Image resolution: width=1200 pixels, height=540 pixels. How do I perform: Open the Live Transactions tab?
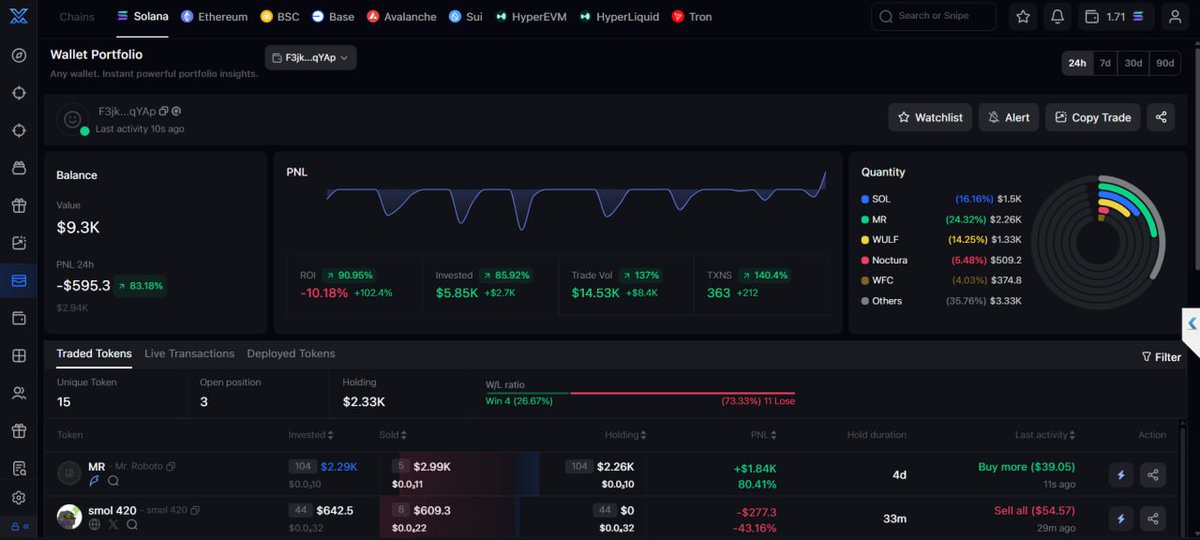click(x=189, y=353)
